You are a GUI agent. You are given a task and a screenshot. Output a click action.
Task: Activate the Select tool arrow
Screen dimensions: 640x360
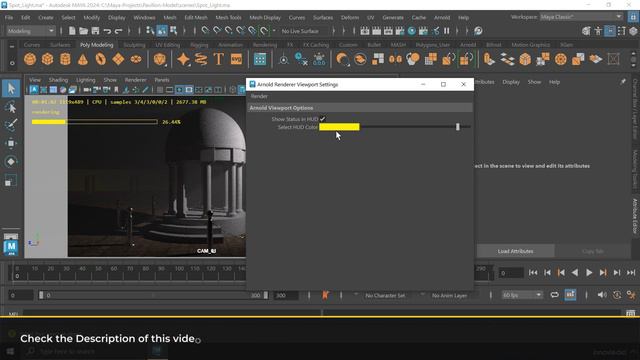11,88
